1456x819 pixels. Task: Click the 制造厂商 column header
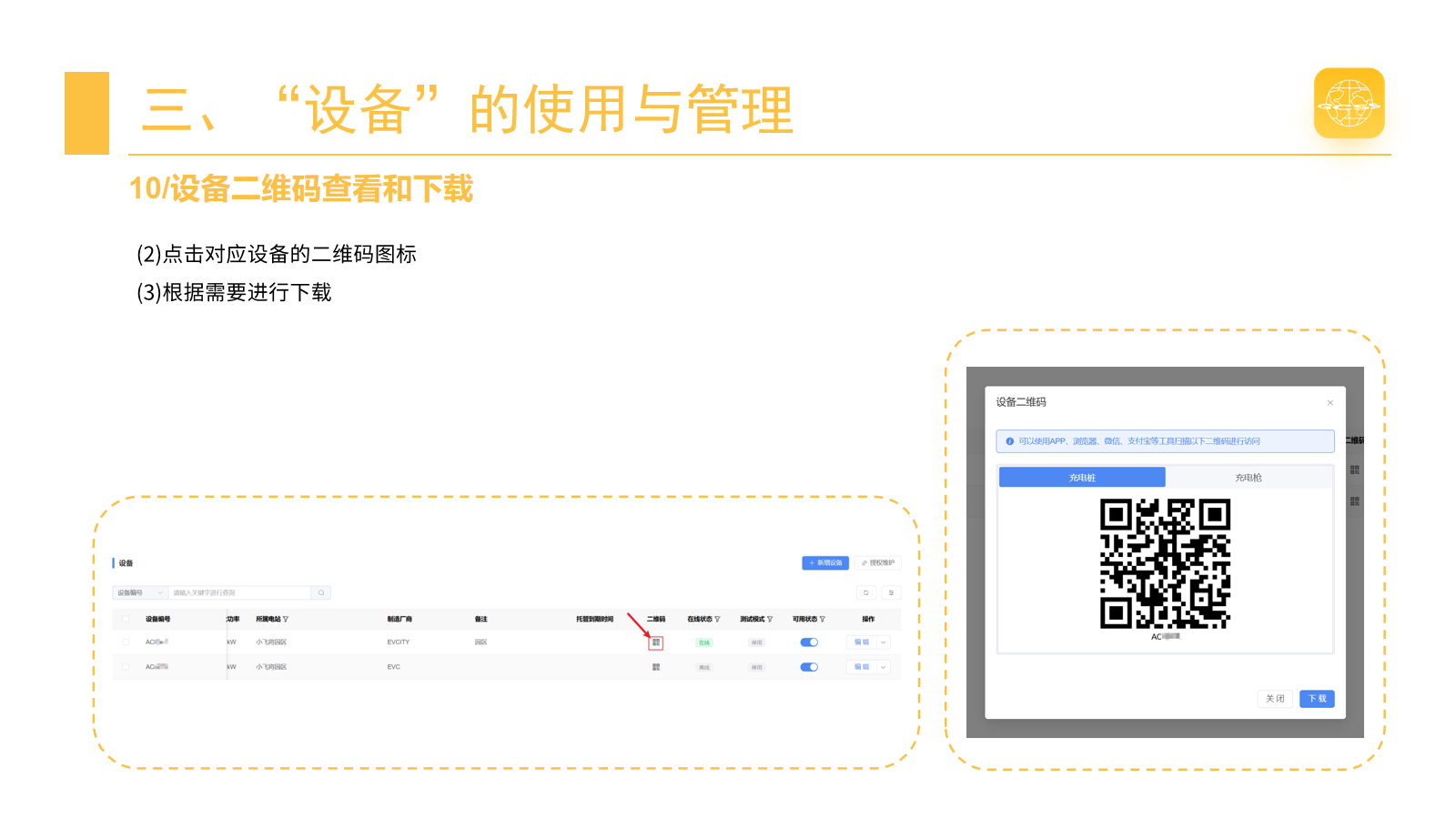click(x=399, y=619)
